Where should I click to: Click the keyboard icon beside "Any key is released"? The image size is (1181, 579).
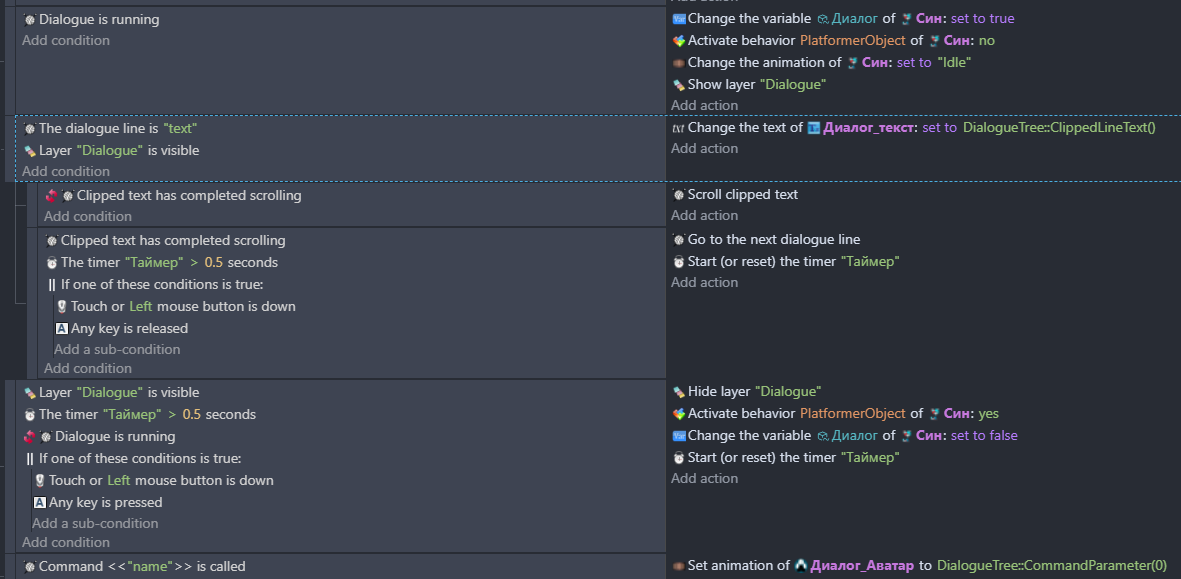pyautogui.click(x=61, y=328)
